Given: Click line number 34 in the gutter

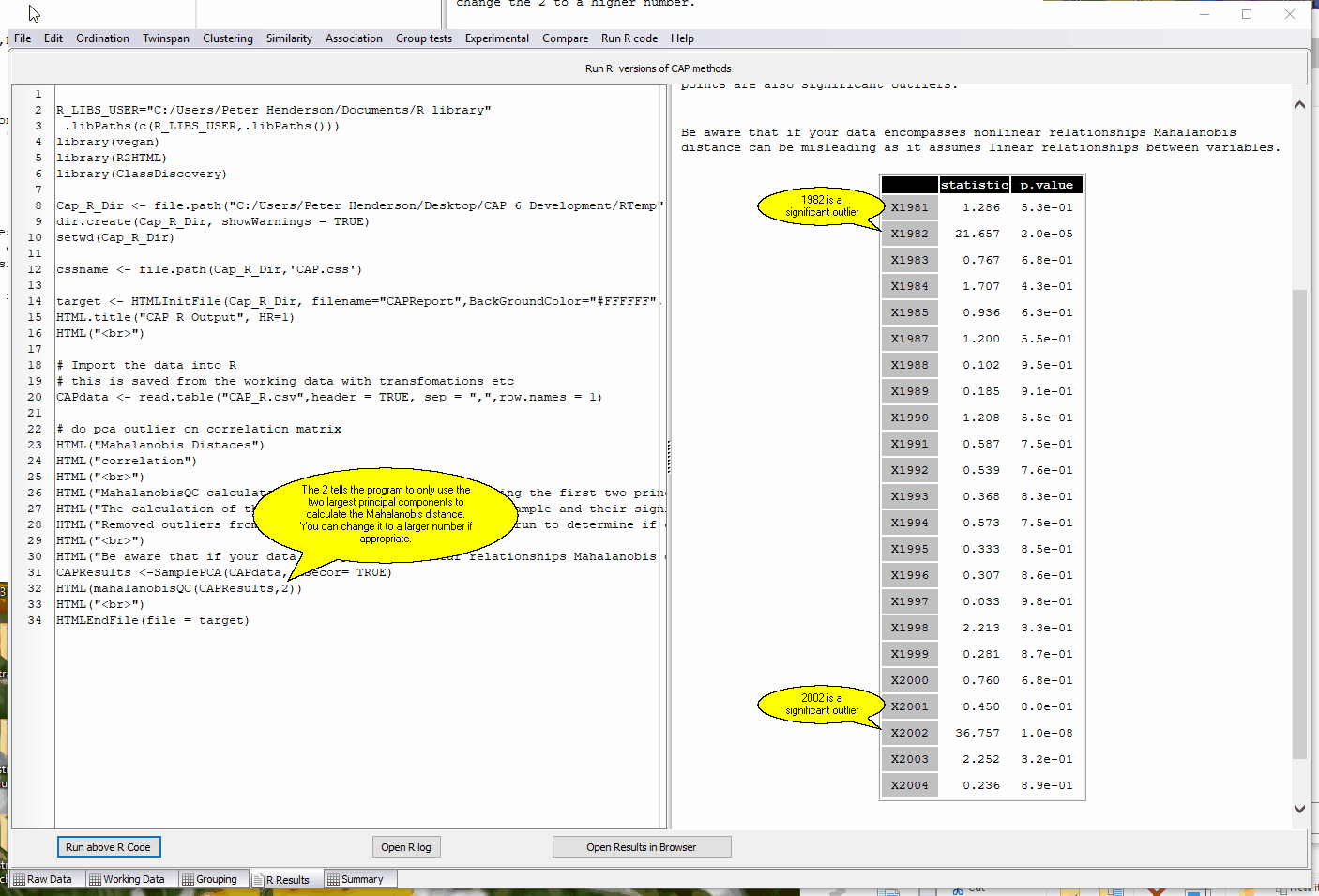Looking at the screenshot, I should pos(35,620).
